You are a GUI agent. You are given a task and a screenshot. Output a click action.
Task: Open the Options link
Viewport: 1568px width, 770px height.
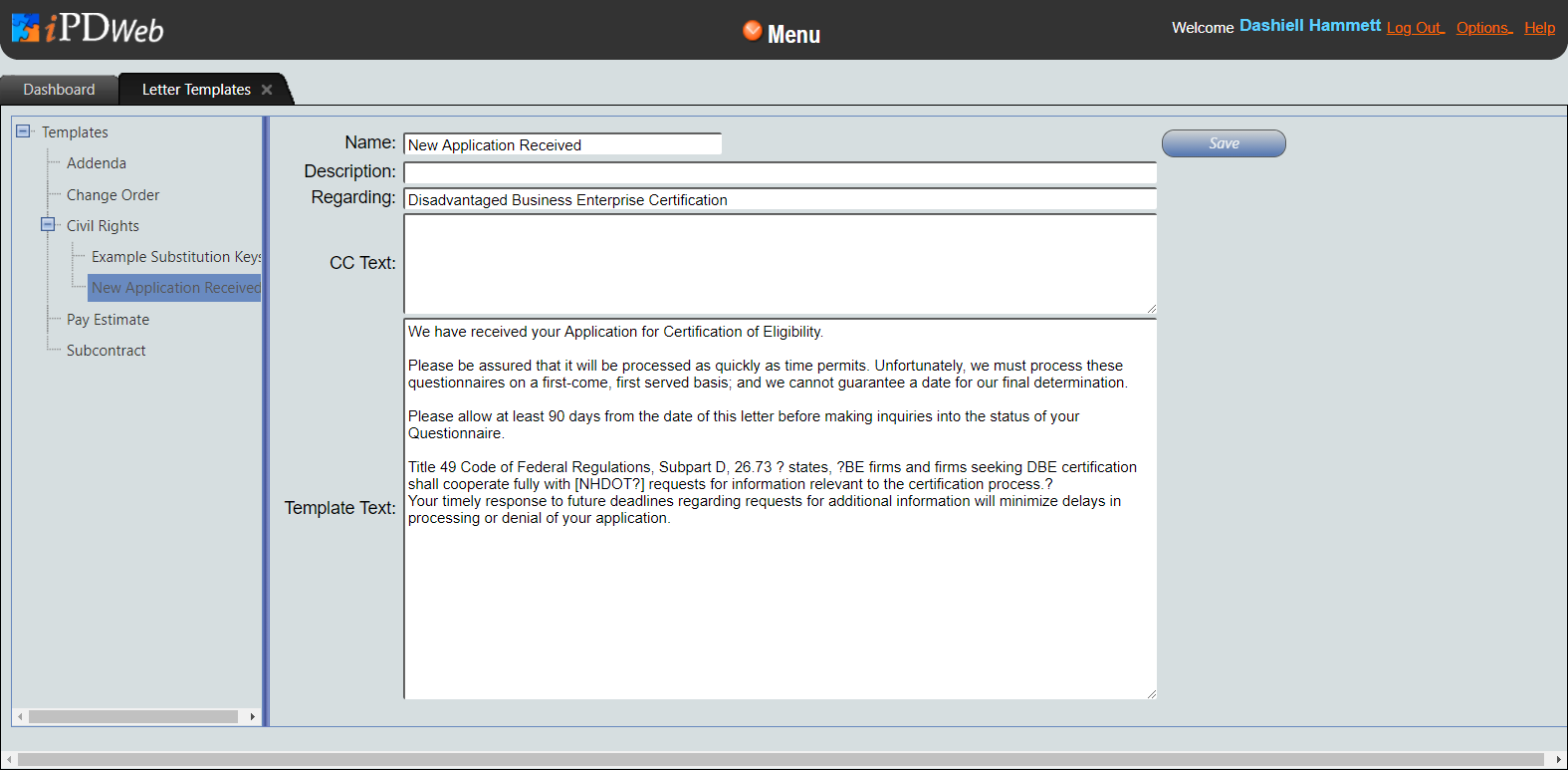point(1482,28)
